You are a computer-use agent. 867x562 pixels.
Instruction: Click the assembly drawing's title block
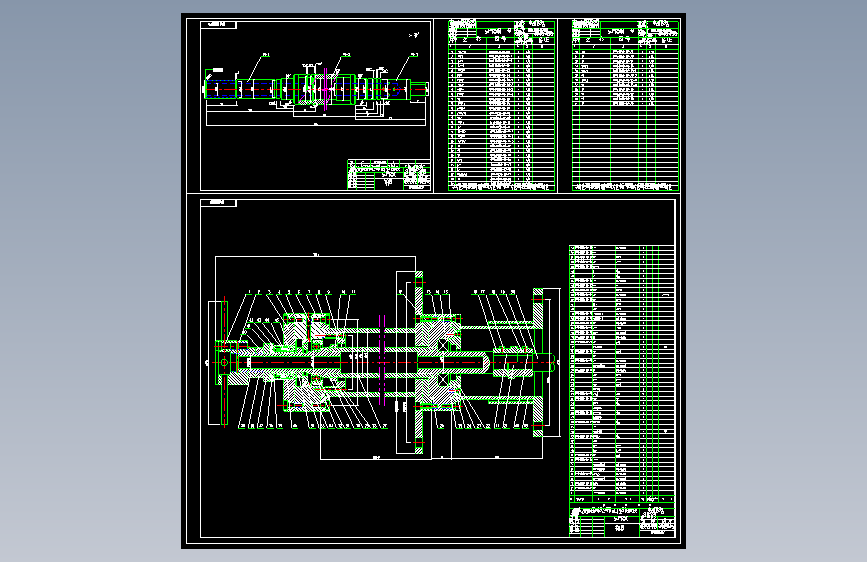[x=621, y=520]
